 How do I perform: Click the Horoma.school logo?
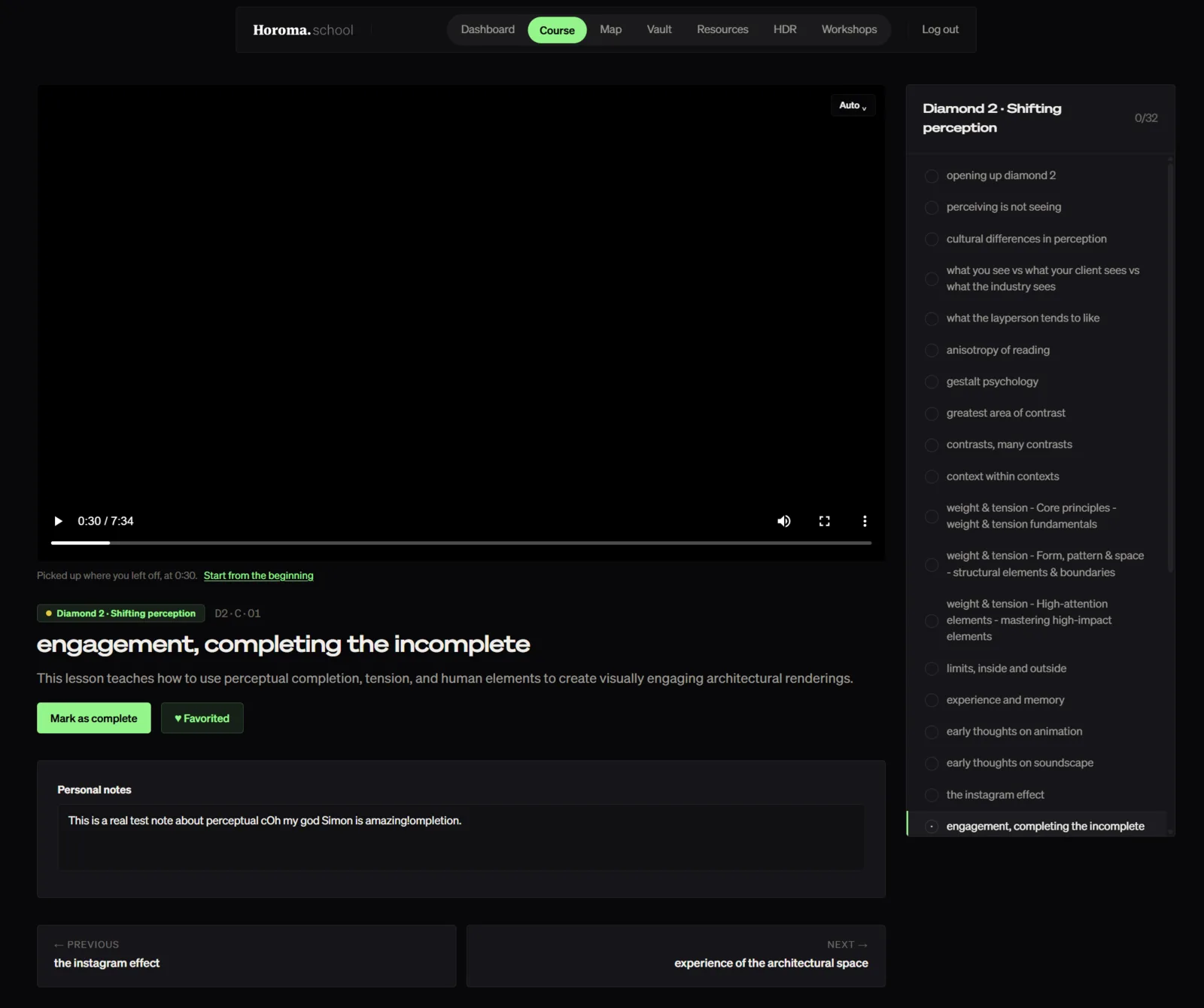[303, 30]
